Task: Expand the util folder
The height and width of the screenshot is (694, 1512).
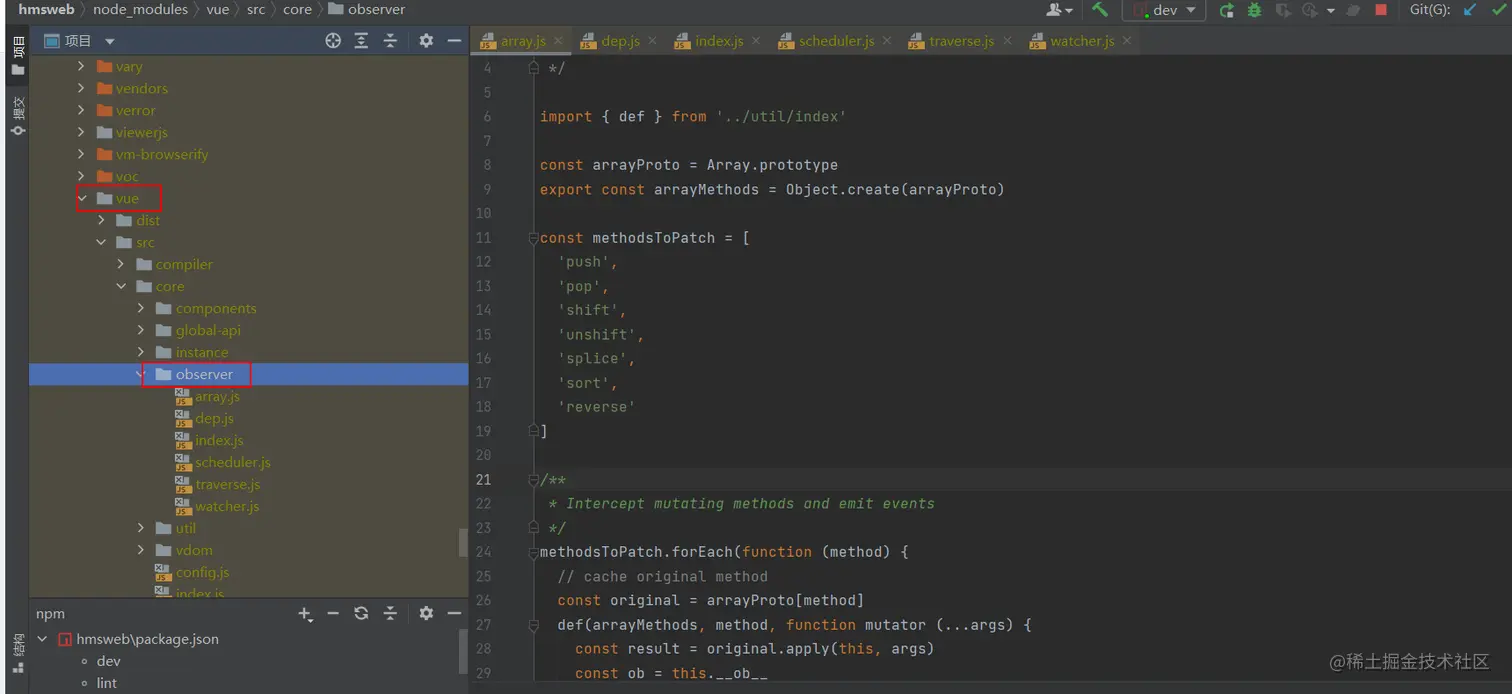Action: coord(141,528)
